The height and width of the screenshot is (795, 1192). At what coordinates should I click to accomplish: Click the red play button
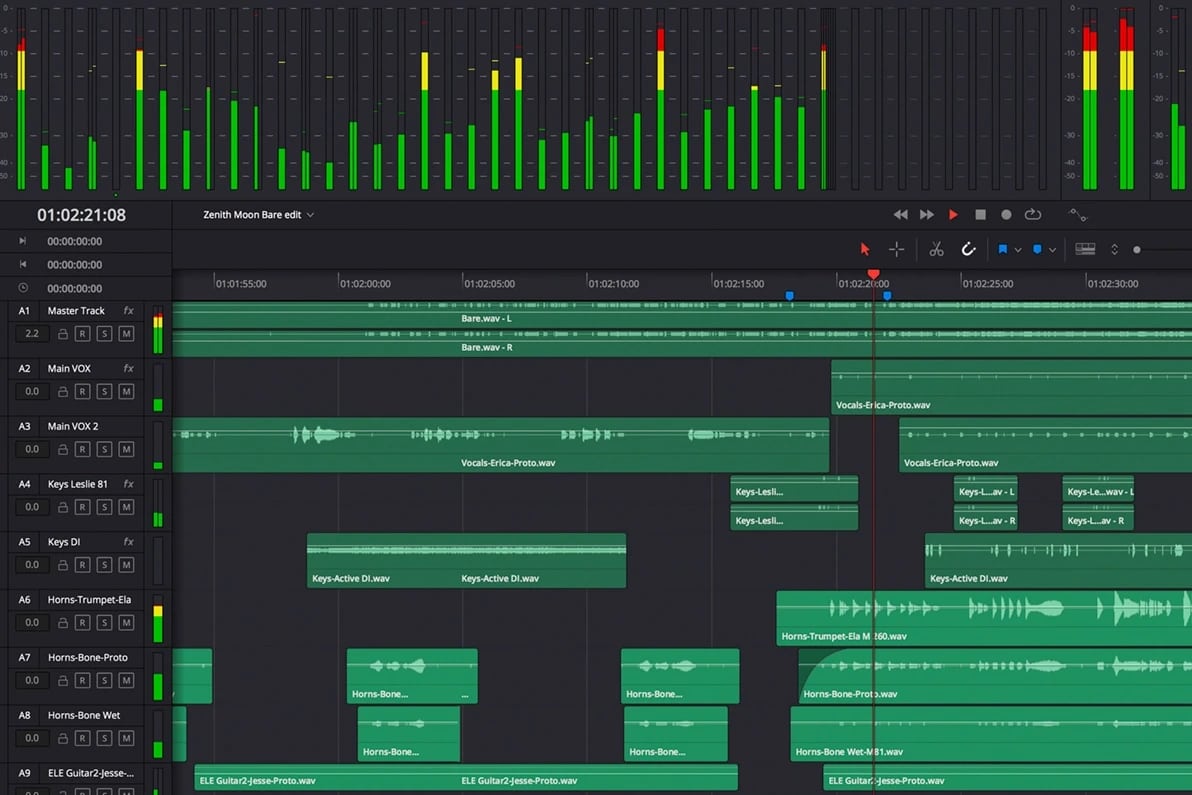[x=953, y=215]
